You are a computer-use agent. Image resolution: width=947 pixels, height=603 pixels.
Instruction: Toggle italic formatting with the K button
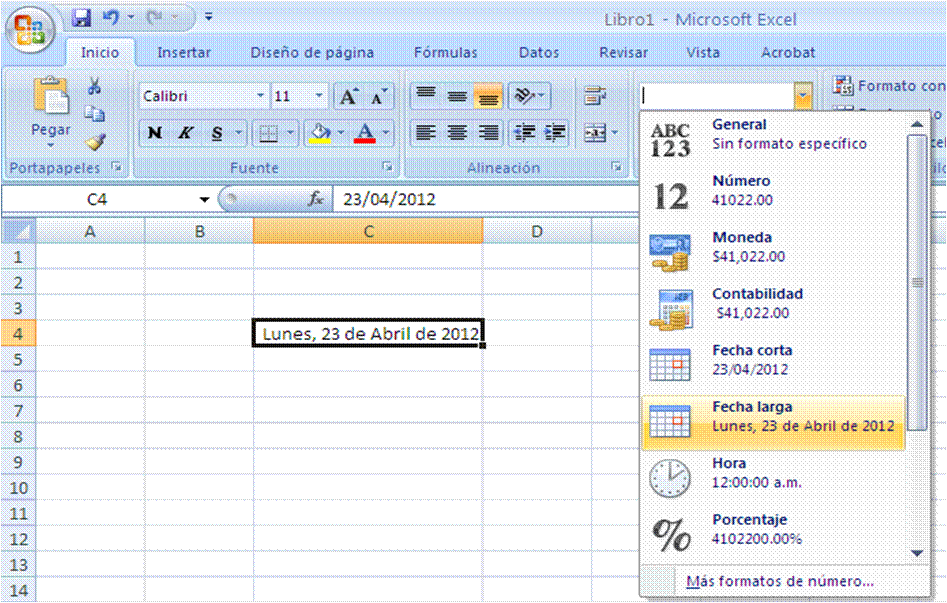pos(185,133)
